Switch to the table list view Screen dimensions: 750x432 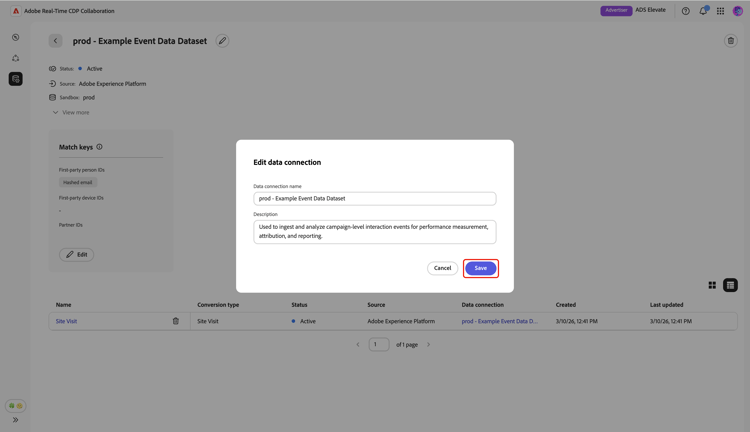[x=730, y=285]
